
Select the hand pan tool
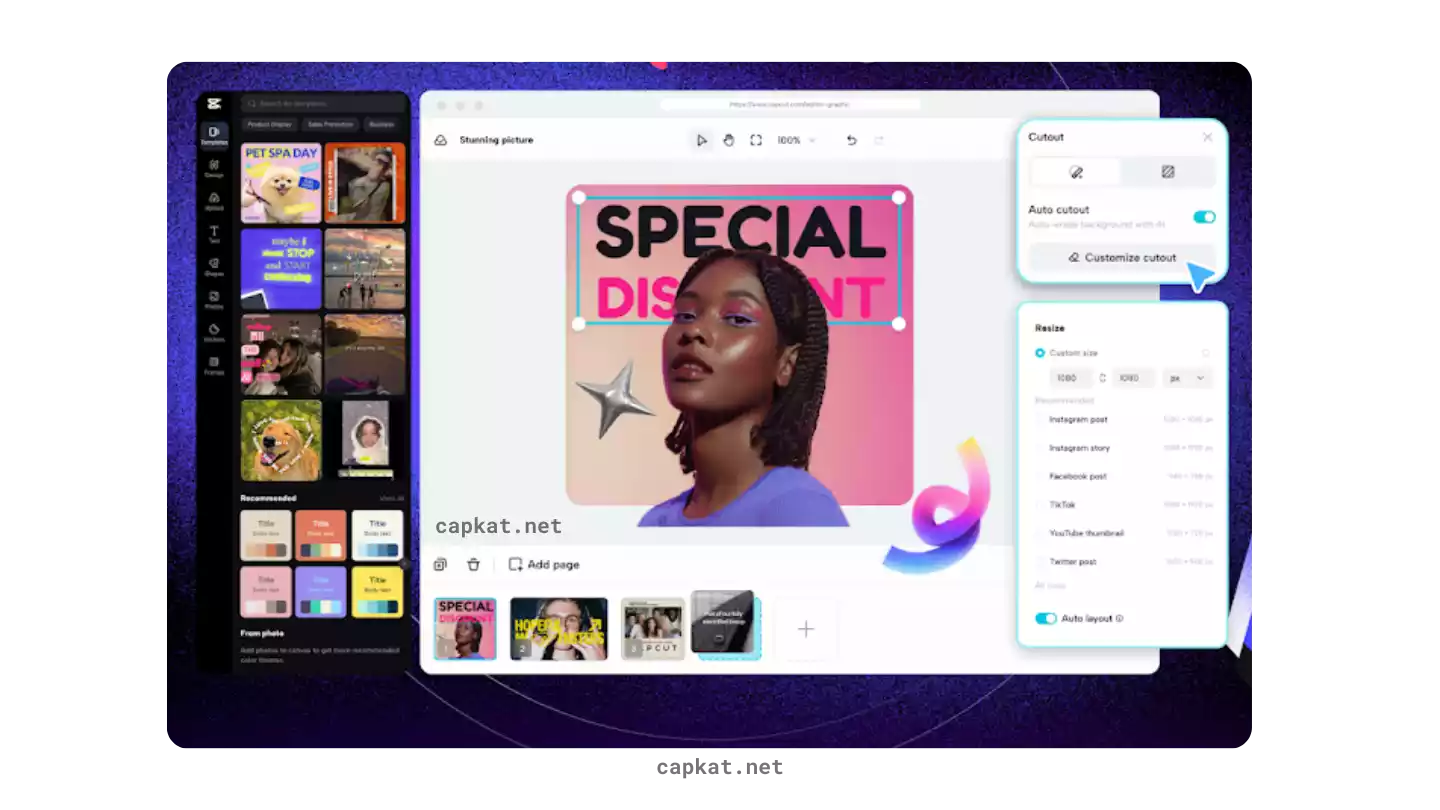[x=728, y=141]
